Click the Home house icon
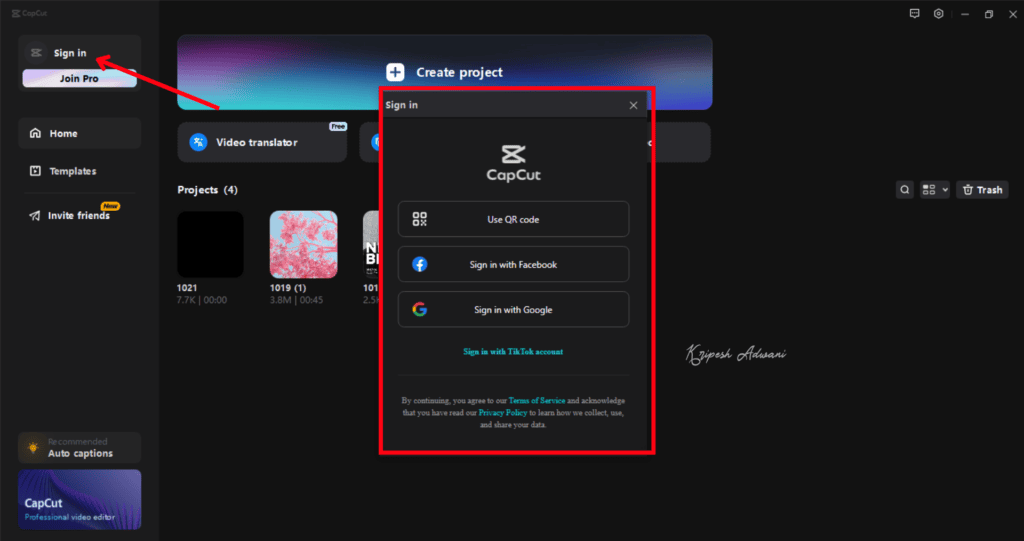The height and width of the screenshot is (541, 1024). click(35, 133)
